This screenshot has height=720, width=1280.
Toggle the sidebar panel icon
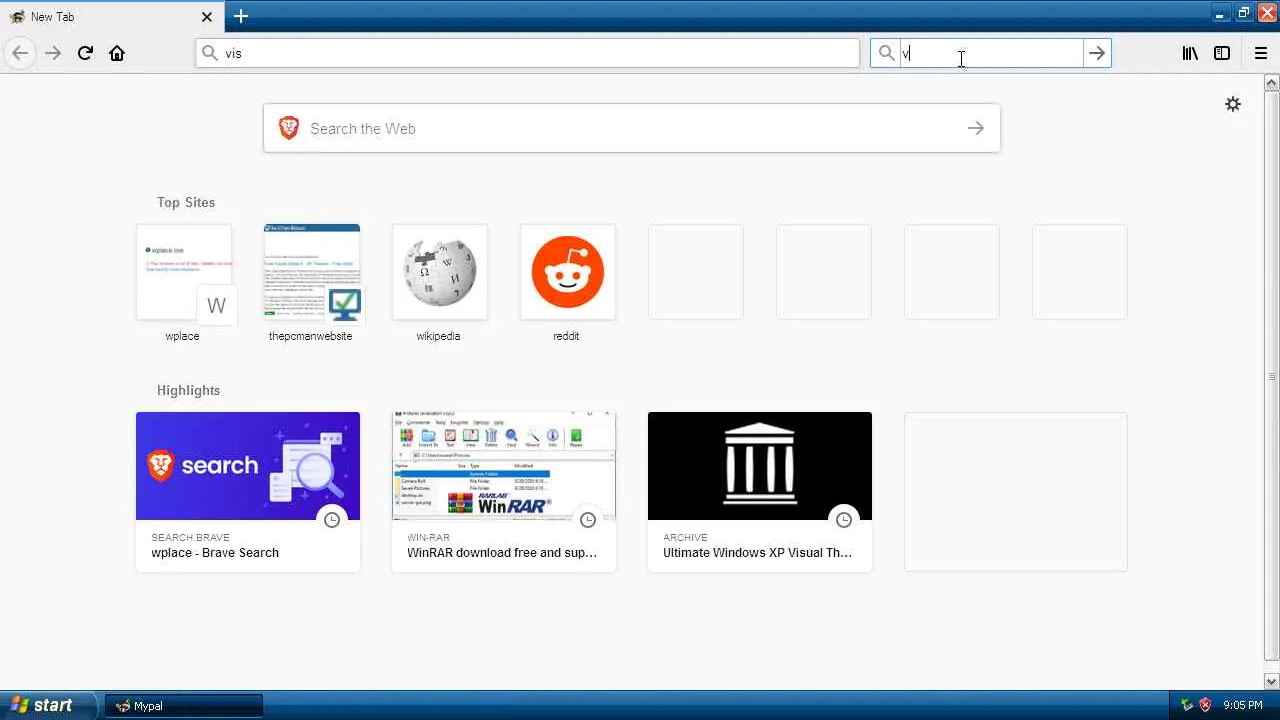pyautogui.click(x=1222, y=53)
